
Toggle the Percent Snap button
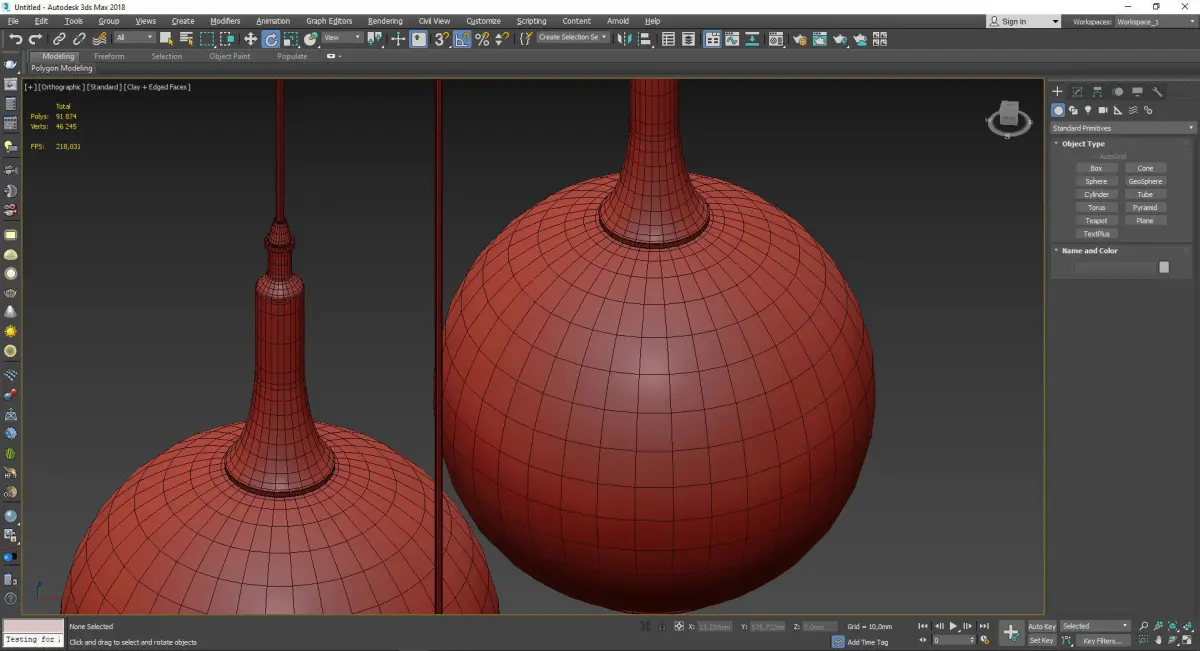482,39
